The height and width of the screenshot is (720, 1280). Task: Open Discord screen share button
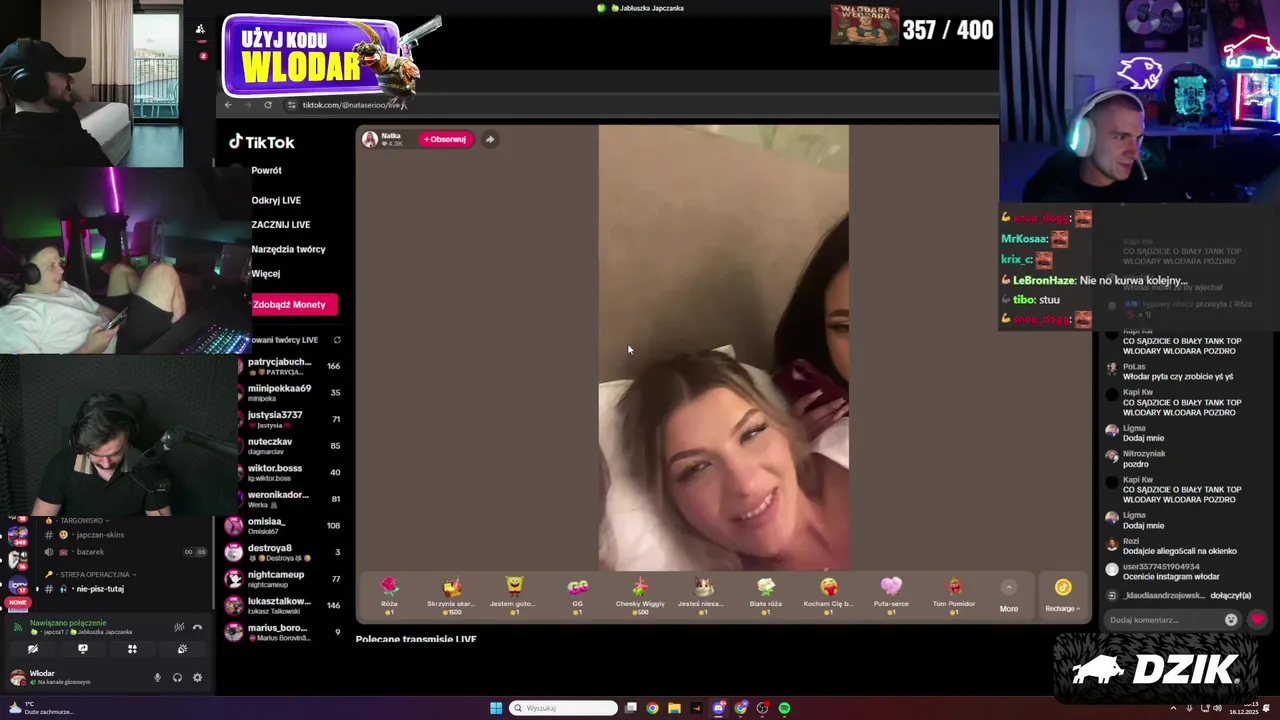click(83, 649)
